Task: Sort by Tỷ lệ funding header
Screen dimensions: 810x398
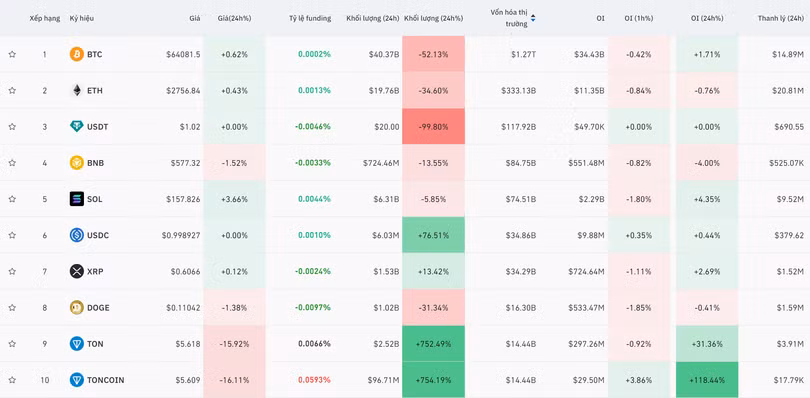Action: (310, 18)
